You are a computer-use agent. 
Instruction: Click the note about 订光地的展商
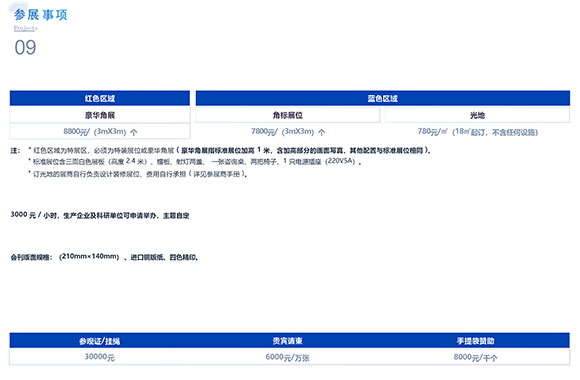point(138,174)
